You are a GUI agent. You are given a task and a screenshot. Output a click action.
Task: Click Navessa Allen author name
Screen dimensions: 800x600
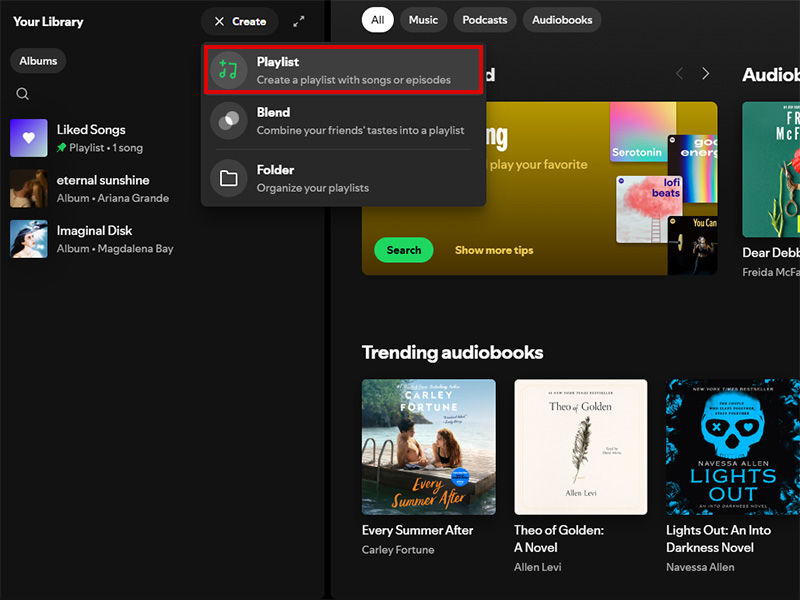[700, 567]
